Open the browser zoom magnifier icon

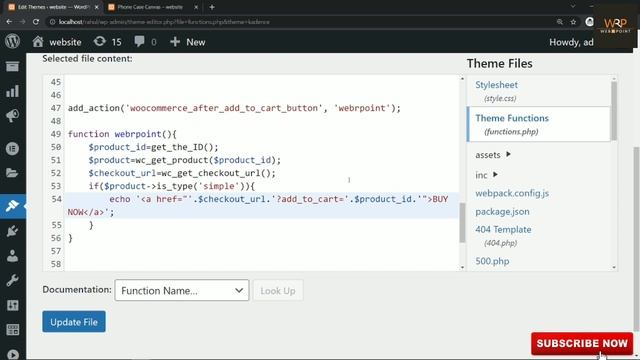(x=560, y=22)
